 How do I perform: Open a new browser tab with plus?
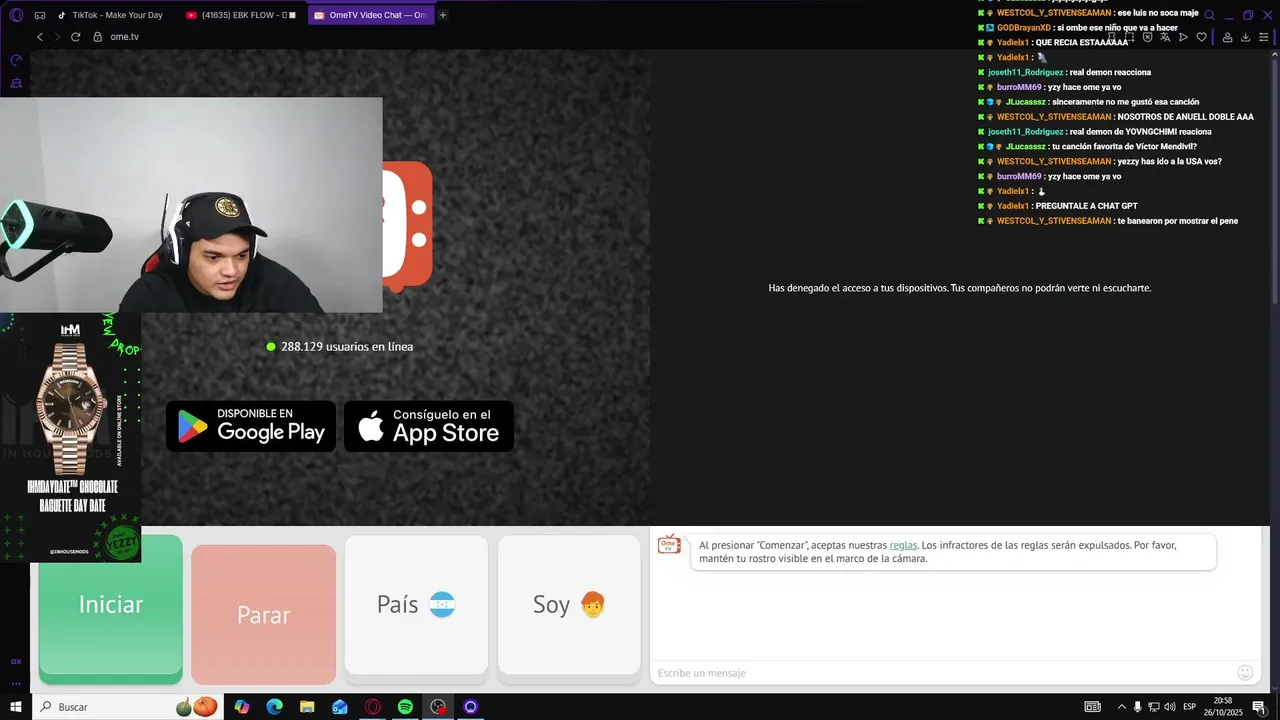(443, 15)
